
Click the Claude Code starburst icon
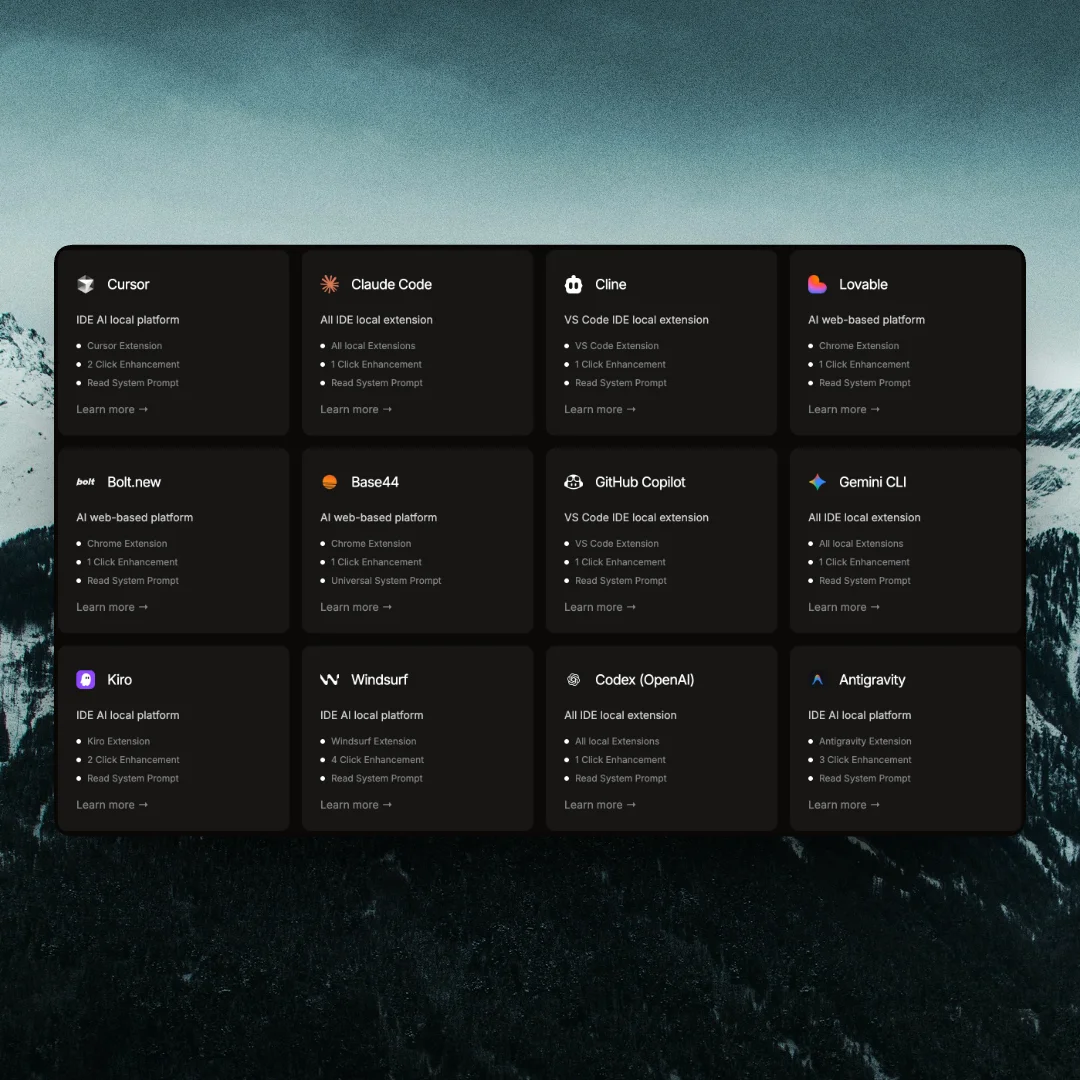tap(329, 284)
